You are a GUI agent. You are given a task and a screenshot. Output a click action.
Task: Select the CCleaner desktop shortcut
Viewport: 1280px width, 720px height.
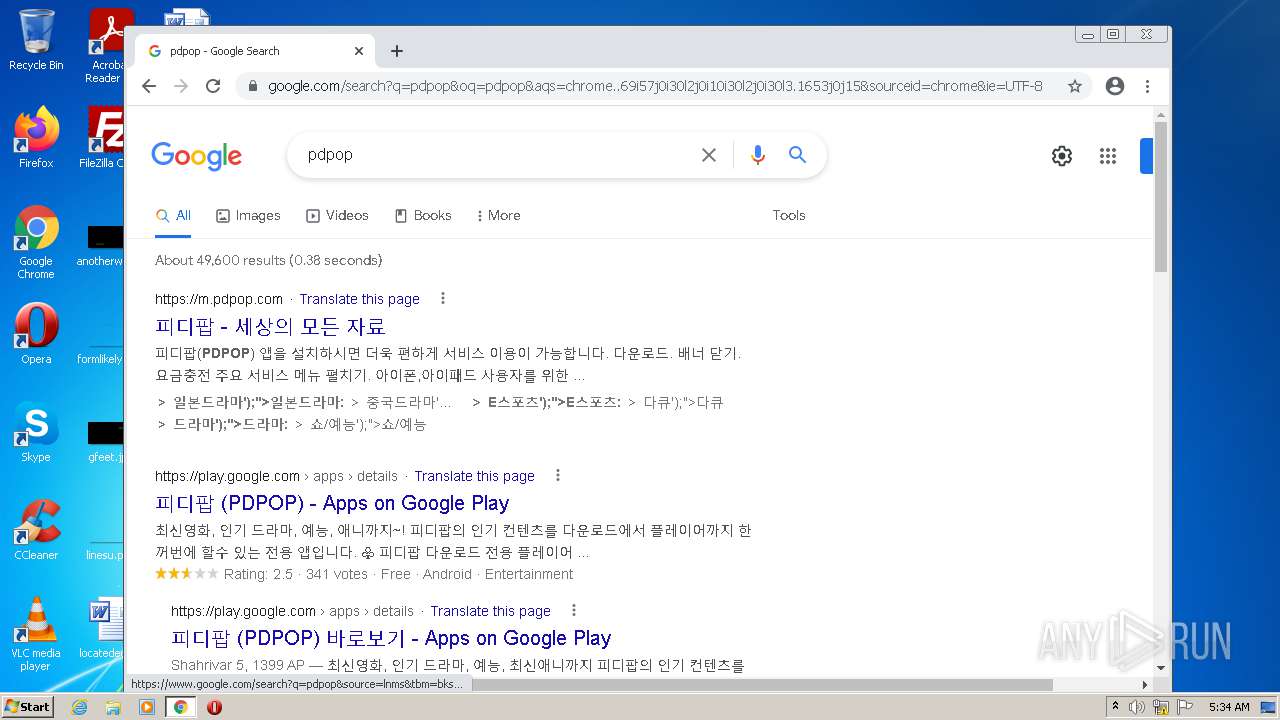36,530
